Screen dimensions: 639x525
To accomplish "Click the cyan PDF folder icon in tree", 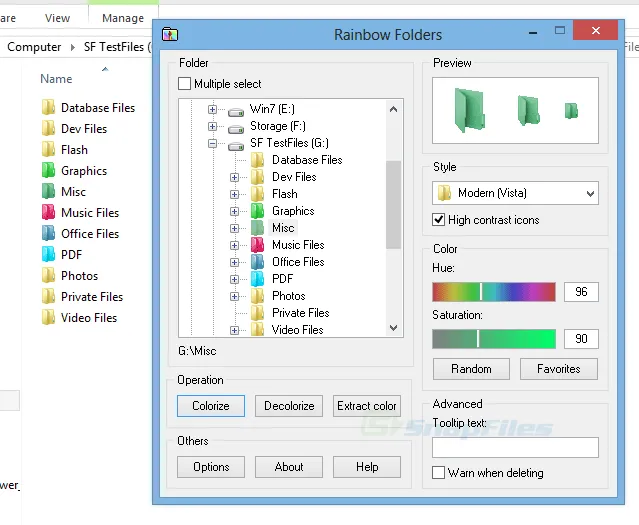I will point(257,279).
